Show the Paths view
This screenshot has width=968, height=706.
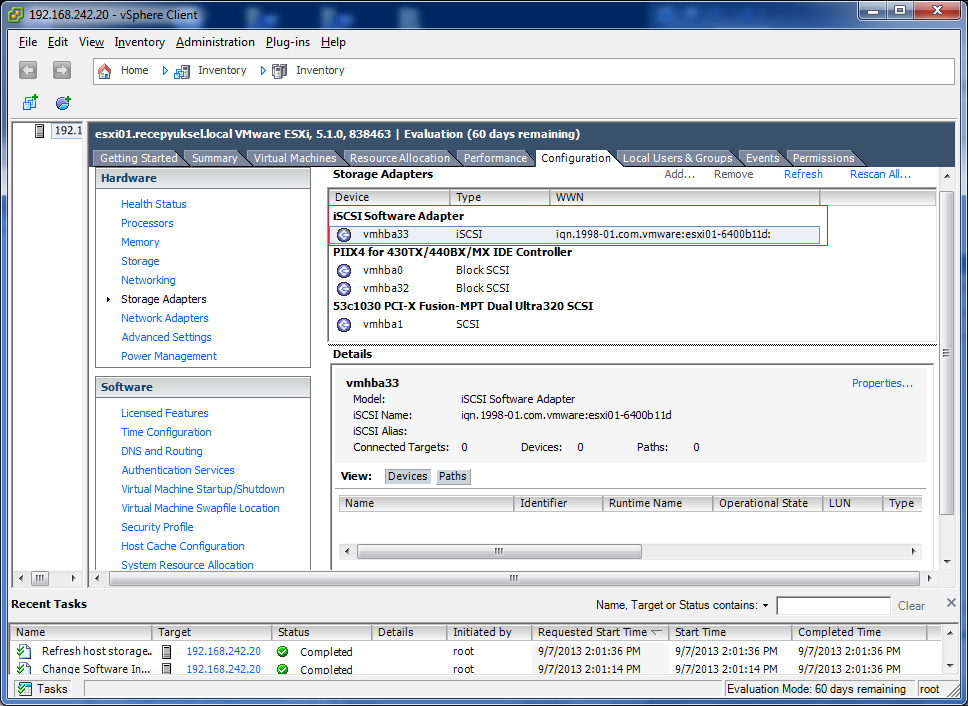(453, 476)
